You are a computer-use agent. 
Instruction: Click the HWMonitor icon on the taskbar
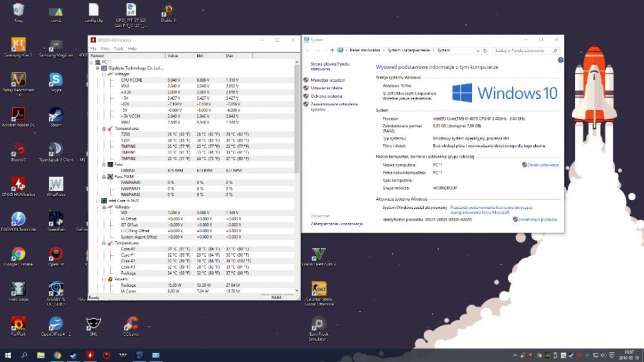[x=90, y=355]
